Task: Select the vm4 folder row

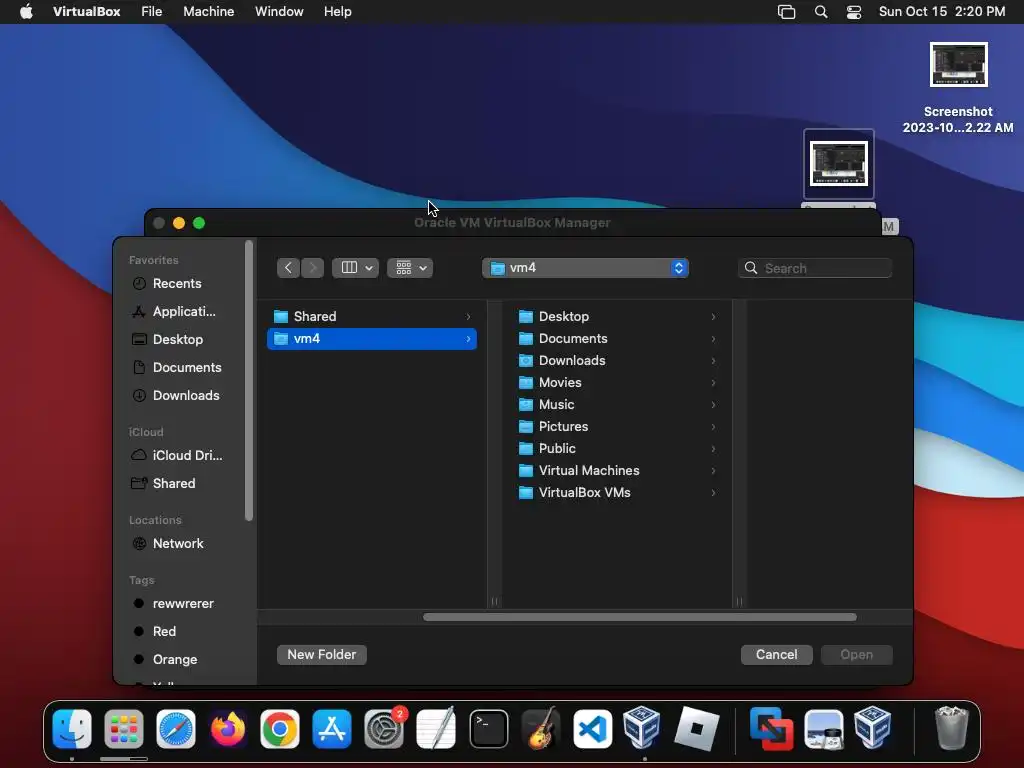Action: (372, 339)
